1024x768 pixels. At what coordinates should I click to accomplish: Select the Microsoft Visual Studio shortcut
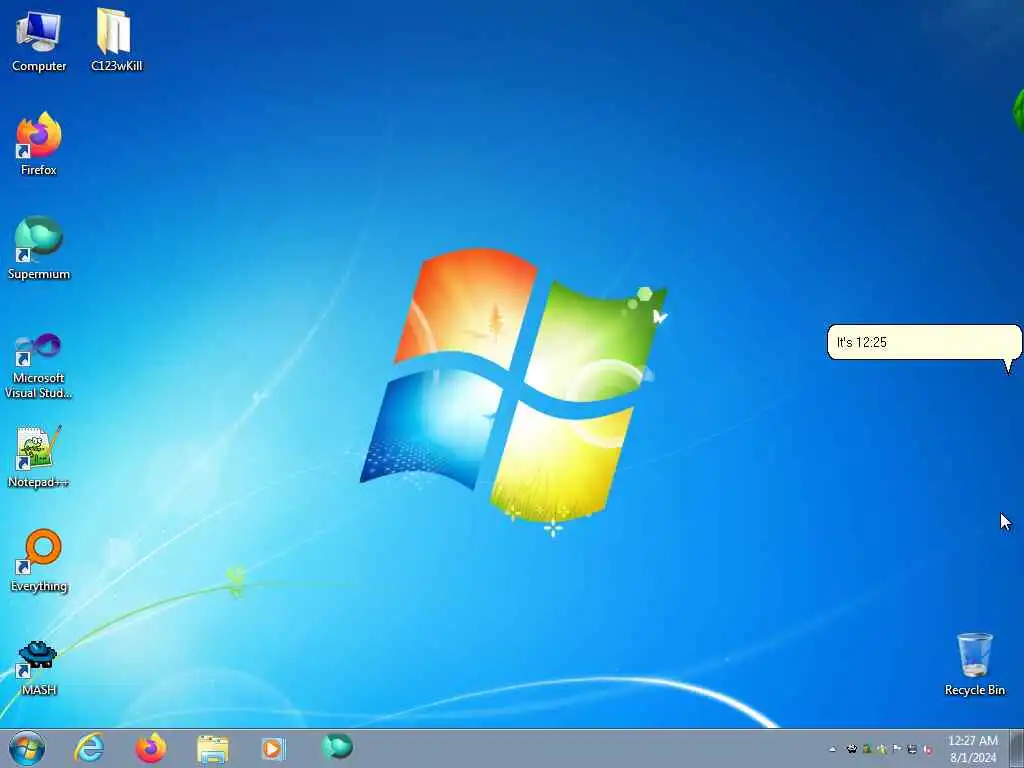[39, 366]
